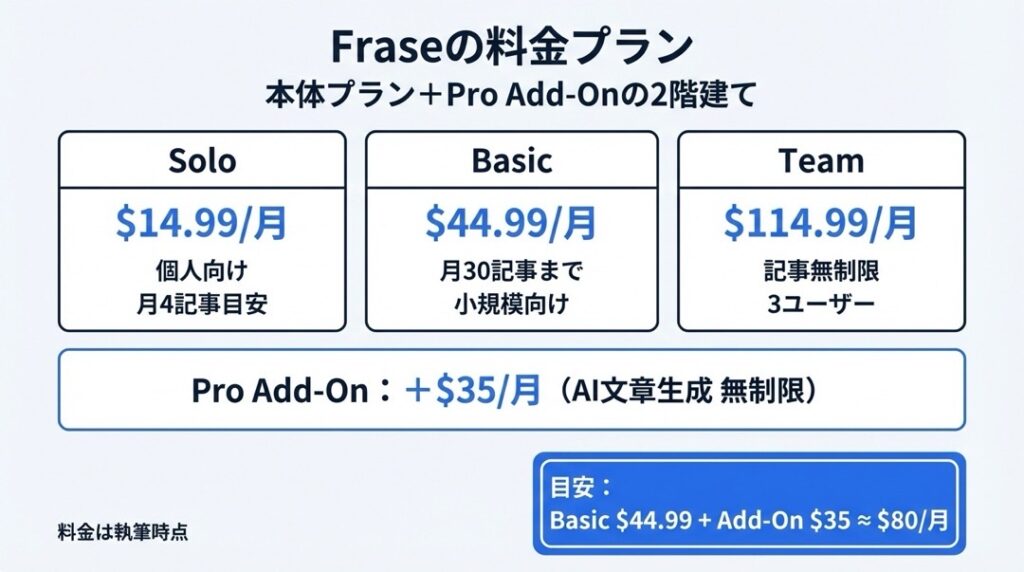
Task: Choose the Team plan header
Action: pos(821,160)
